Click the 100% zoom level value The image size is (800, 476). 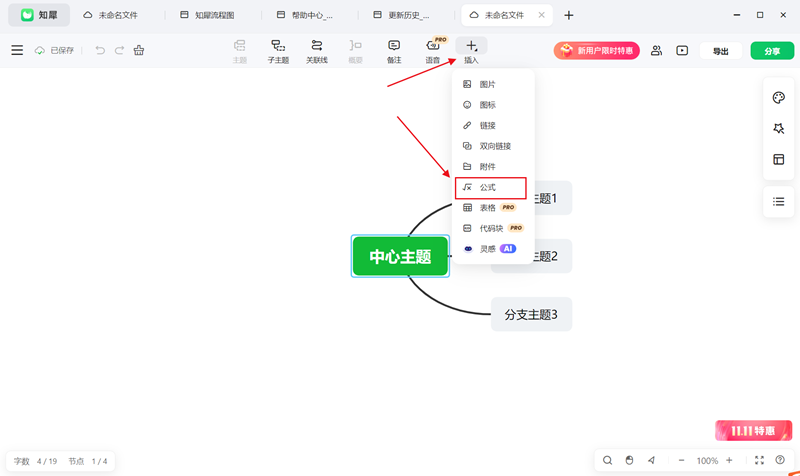point(707,461)
